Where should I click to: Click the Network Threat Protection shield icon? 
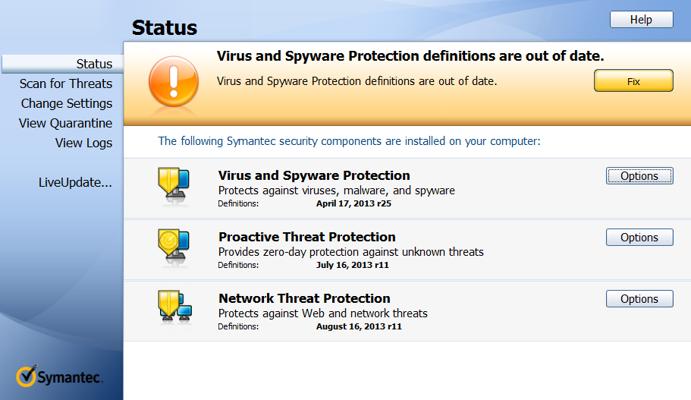pyautogui.click(x=173, y=306)
